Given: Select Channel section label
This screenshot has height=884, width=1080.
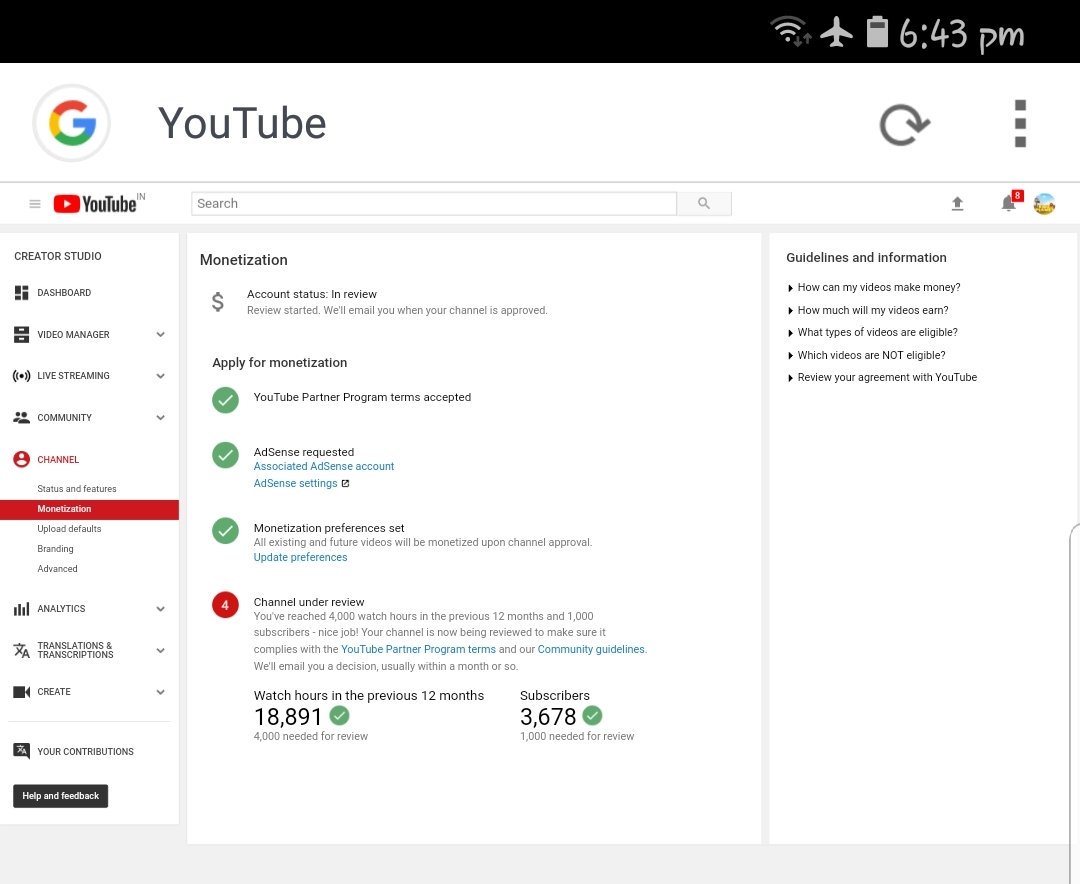Looking at the screenshot, I should click(x=58, y=460).
